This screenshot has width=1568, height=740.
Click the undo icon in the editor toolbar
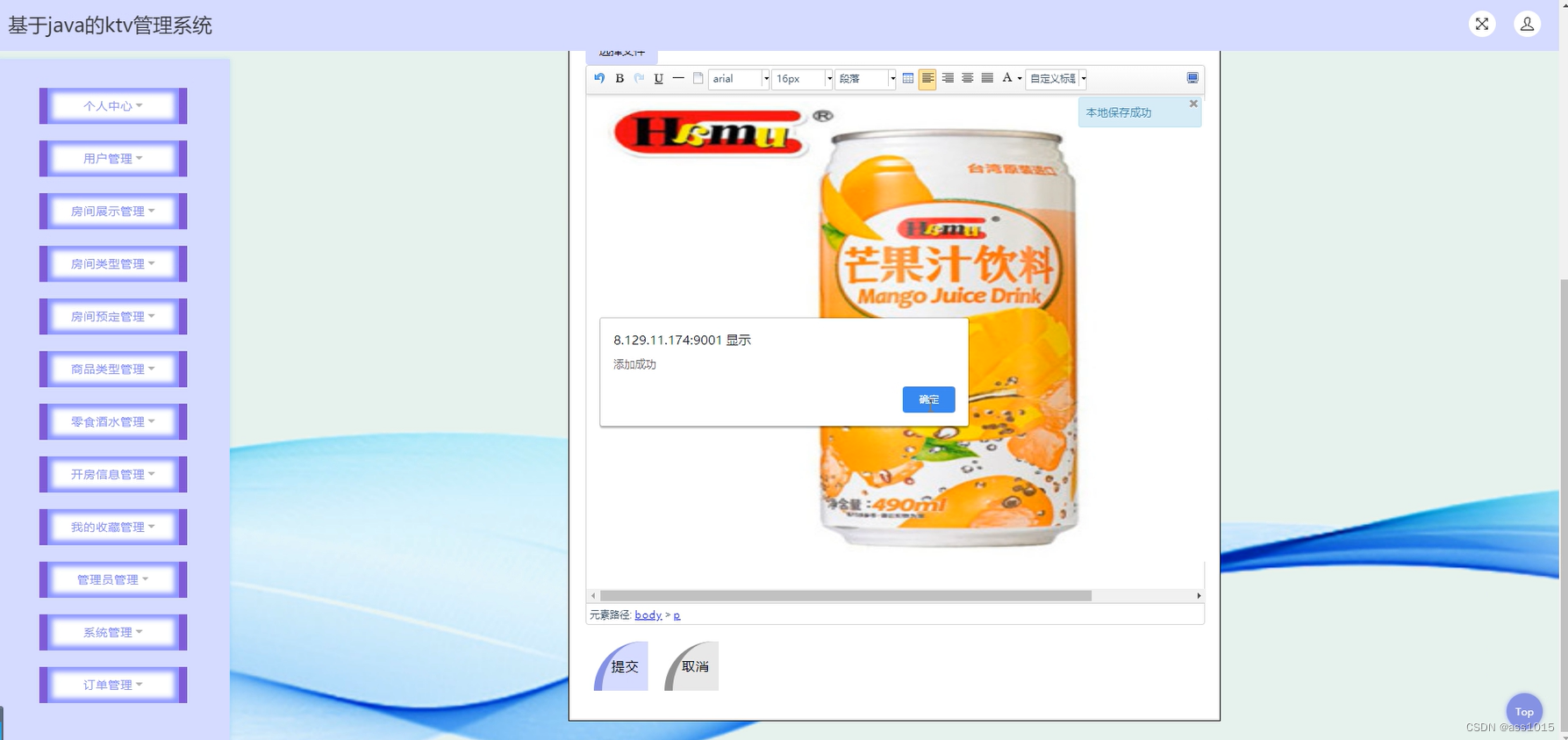coord(599,78)
